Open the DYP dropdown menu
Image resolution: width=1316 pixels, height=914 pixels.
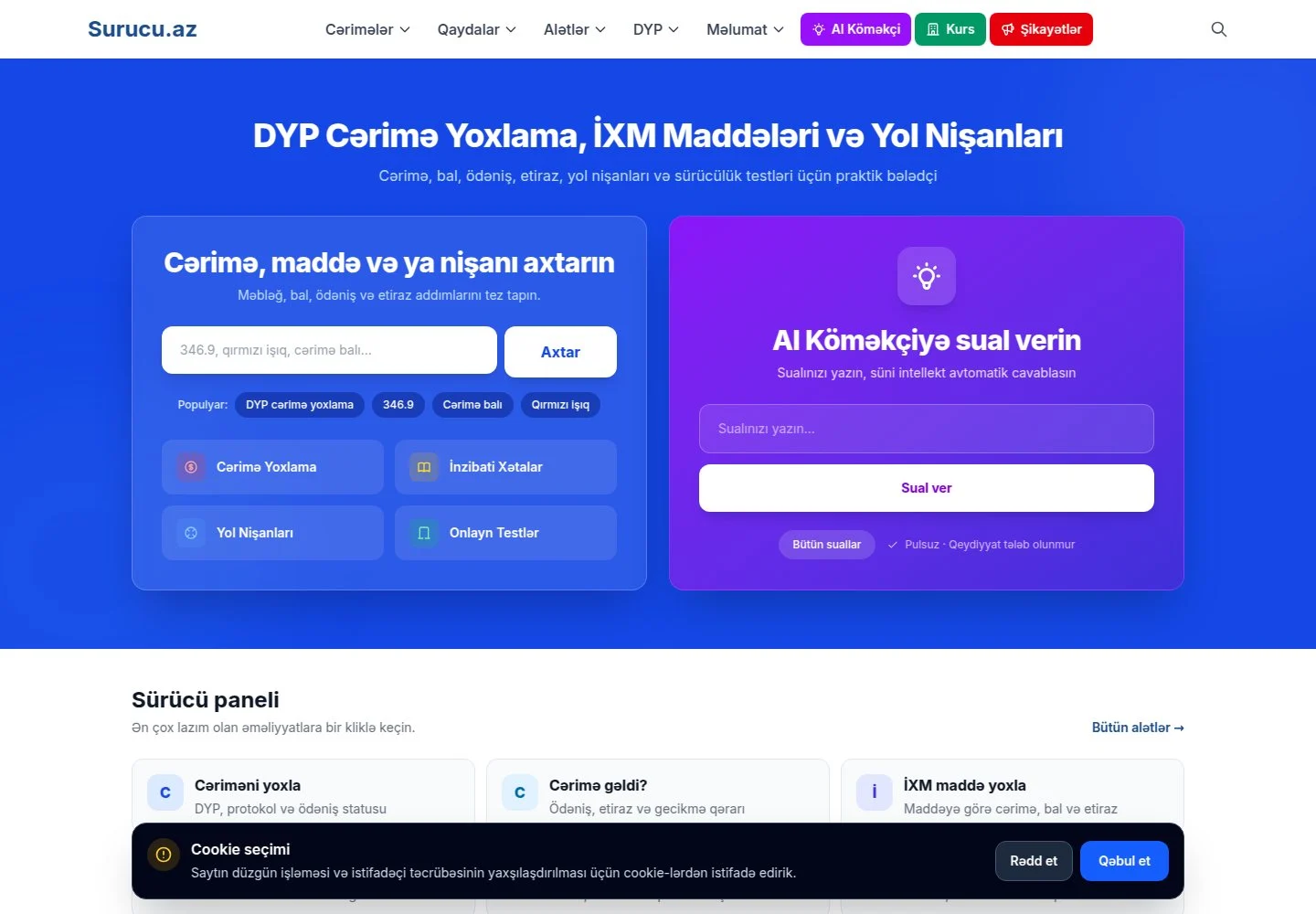tap(656, 29)
